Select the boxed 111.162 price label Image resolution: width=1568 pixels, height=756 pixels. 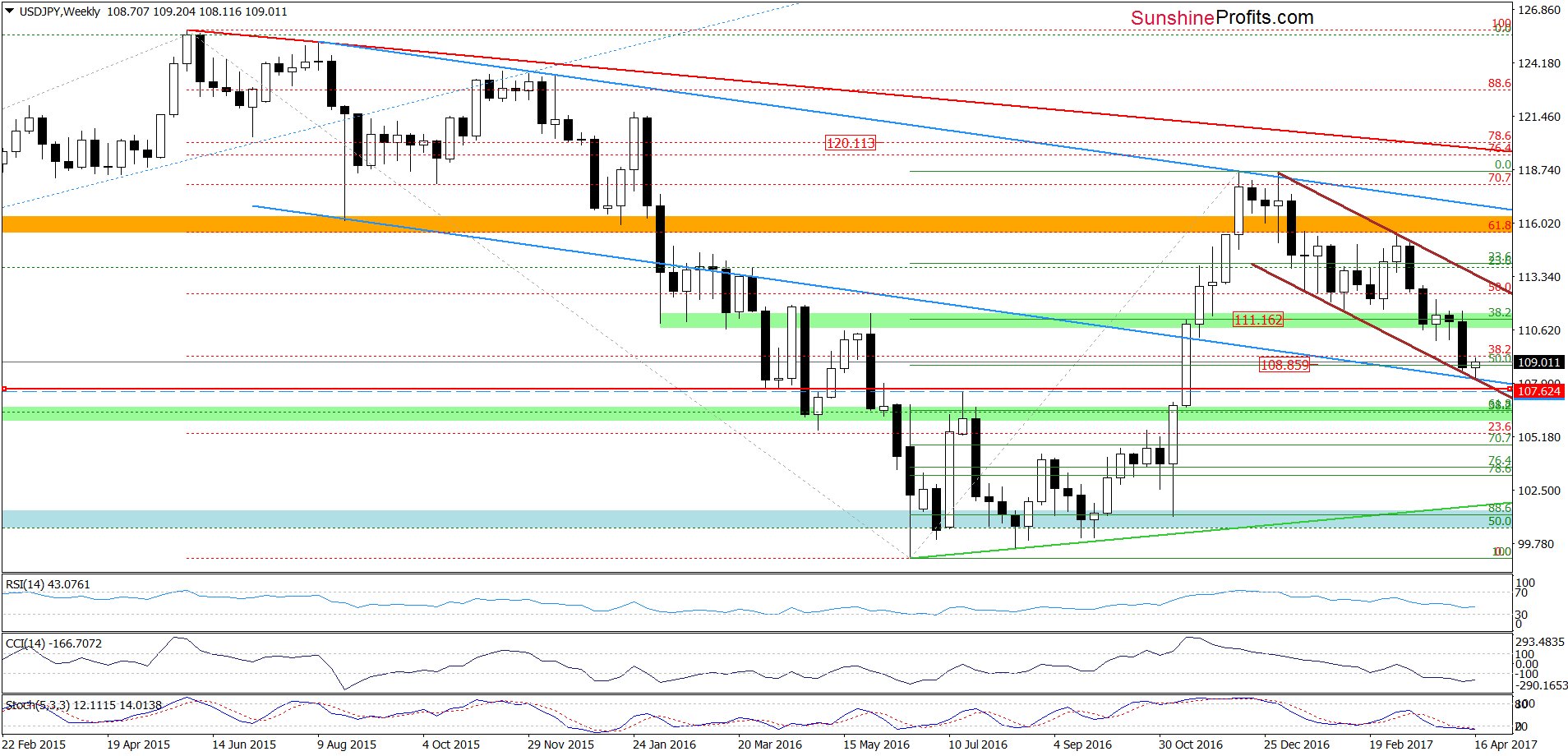pyautogui.click(x=1258, y=320)
